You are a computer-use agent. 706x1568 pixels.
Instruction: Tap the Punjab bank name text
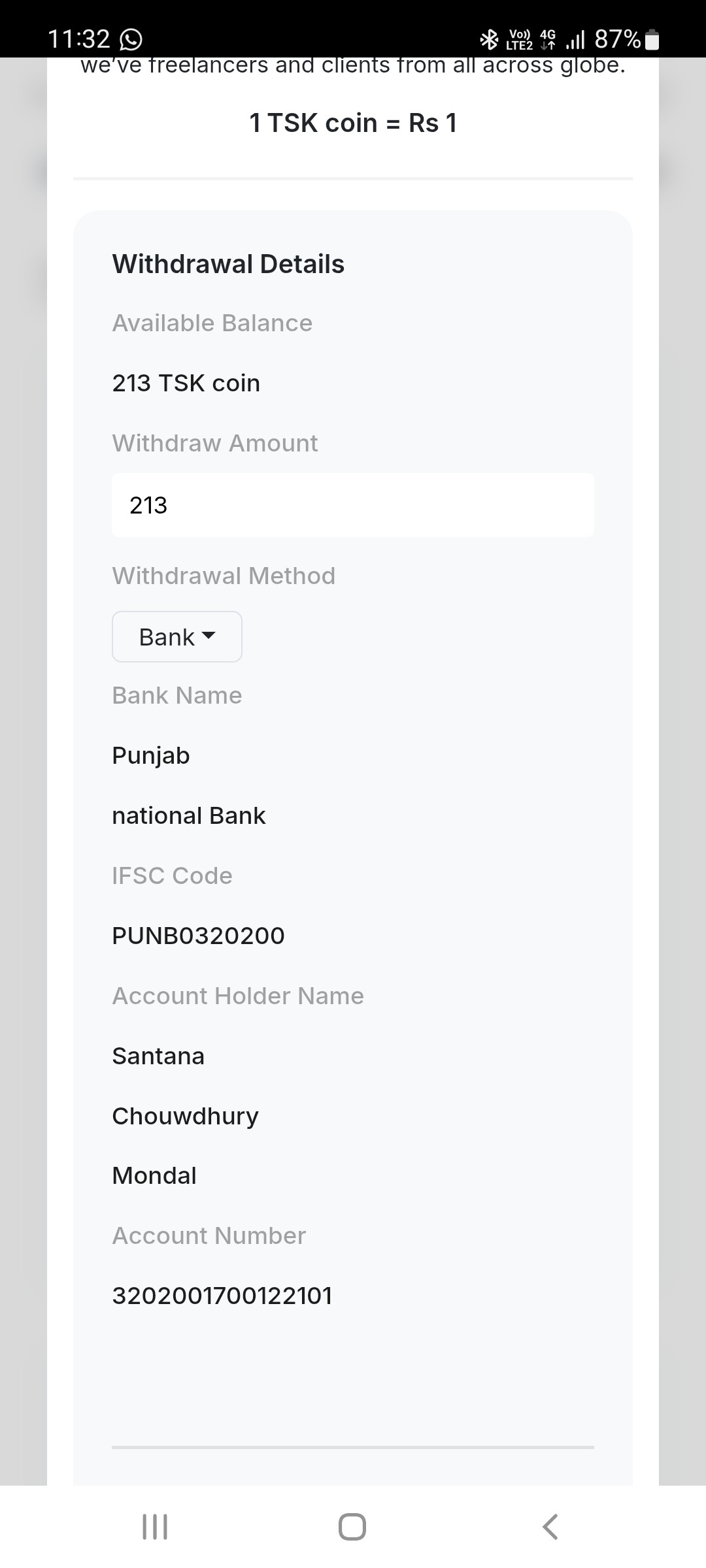[x=151, y=755]
